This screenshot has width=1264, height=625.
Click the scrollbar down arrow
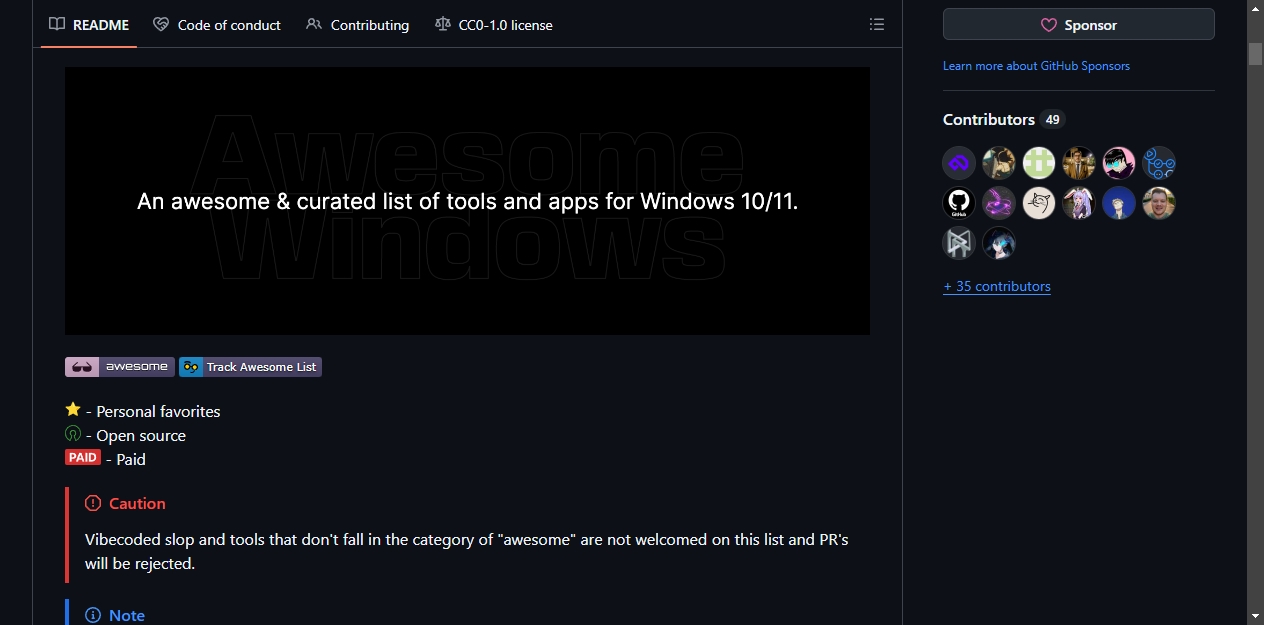pyautogui.click(x=1255, y=616)
